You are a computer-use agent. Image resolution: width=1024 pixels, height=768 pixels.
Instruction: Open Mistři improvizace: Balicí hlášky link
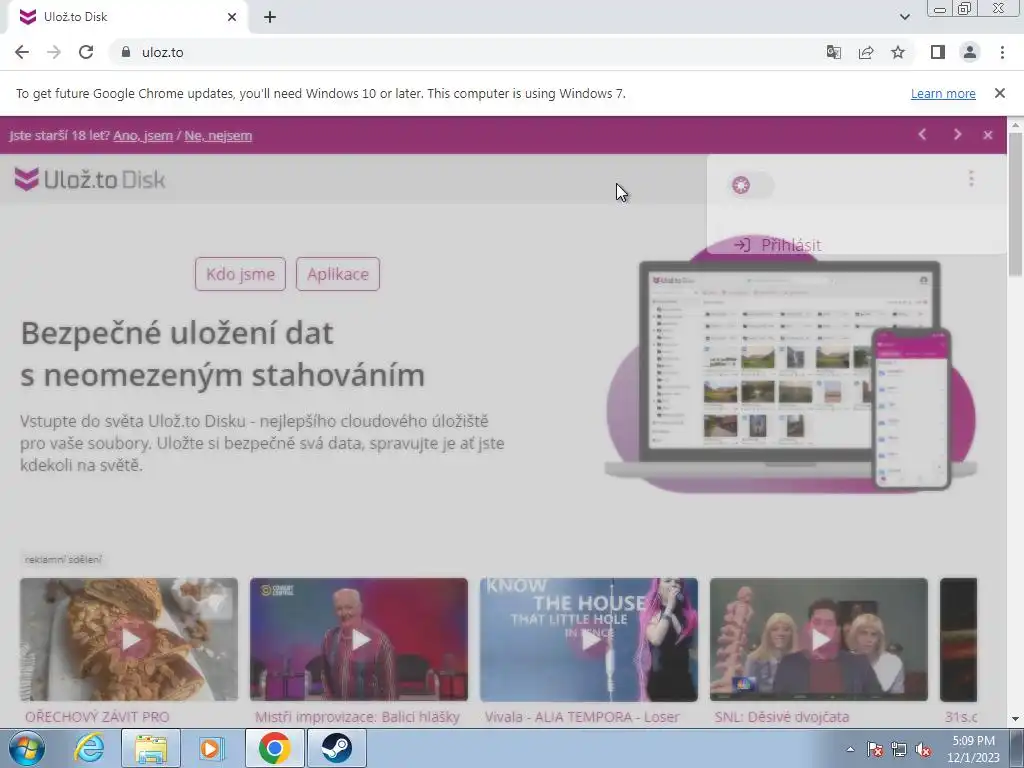[357, 717]
